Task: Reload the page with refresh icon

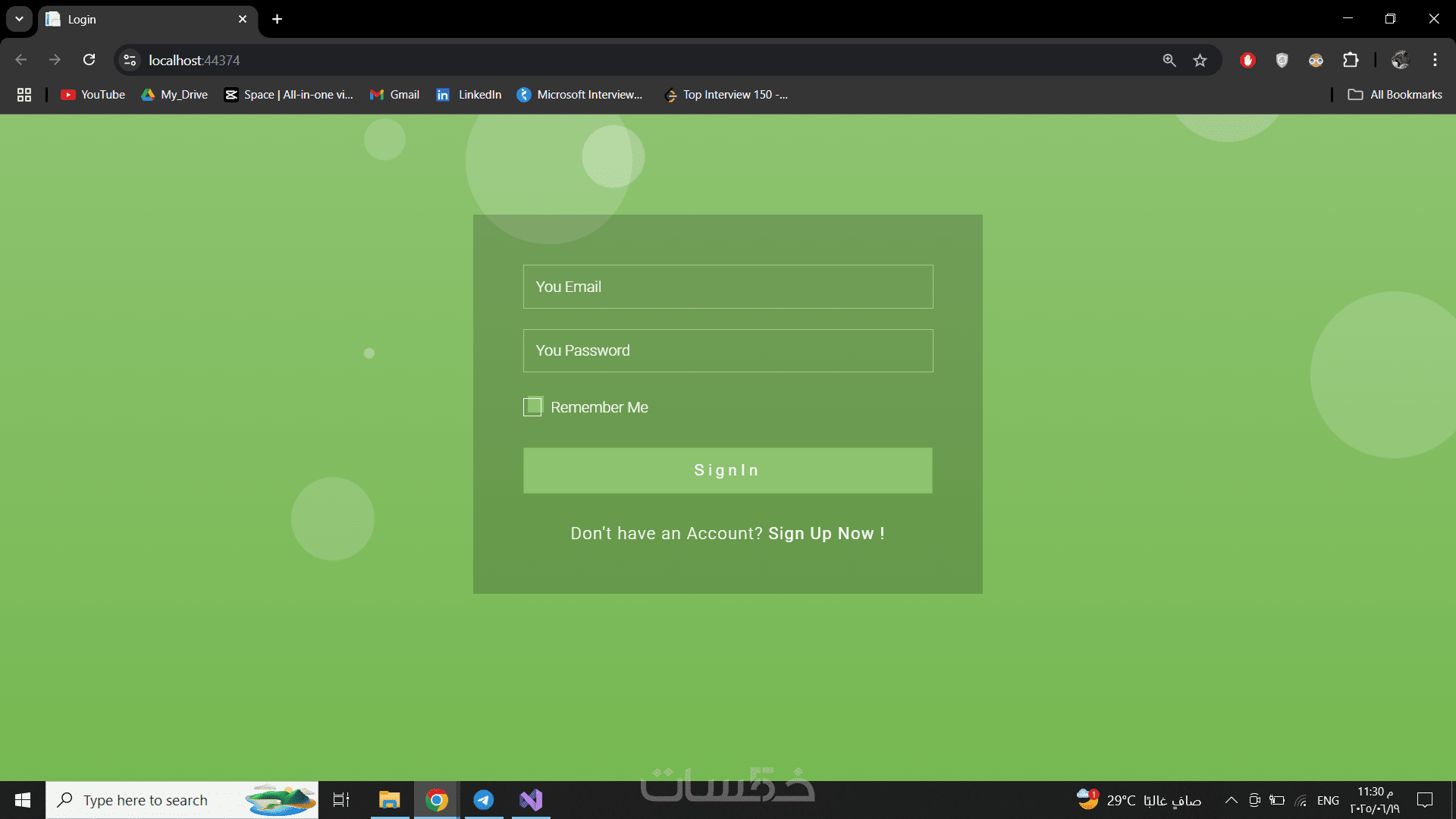Action: [x=89, y=60]
